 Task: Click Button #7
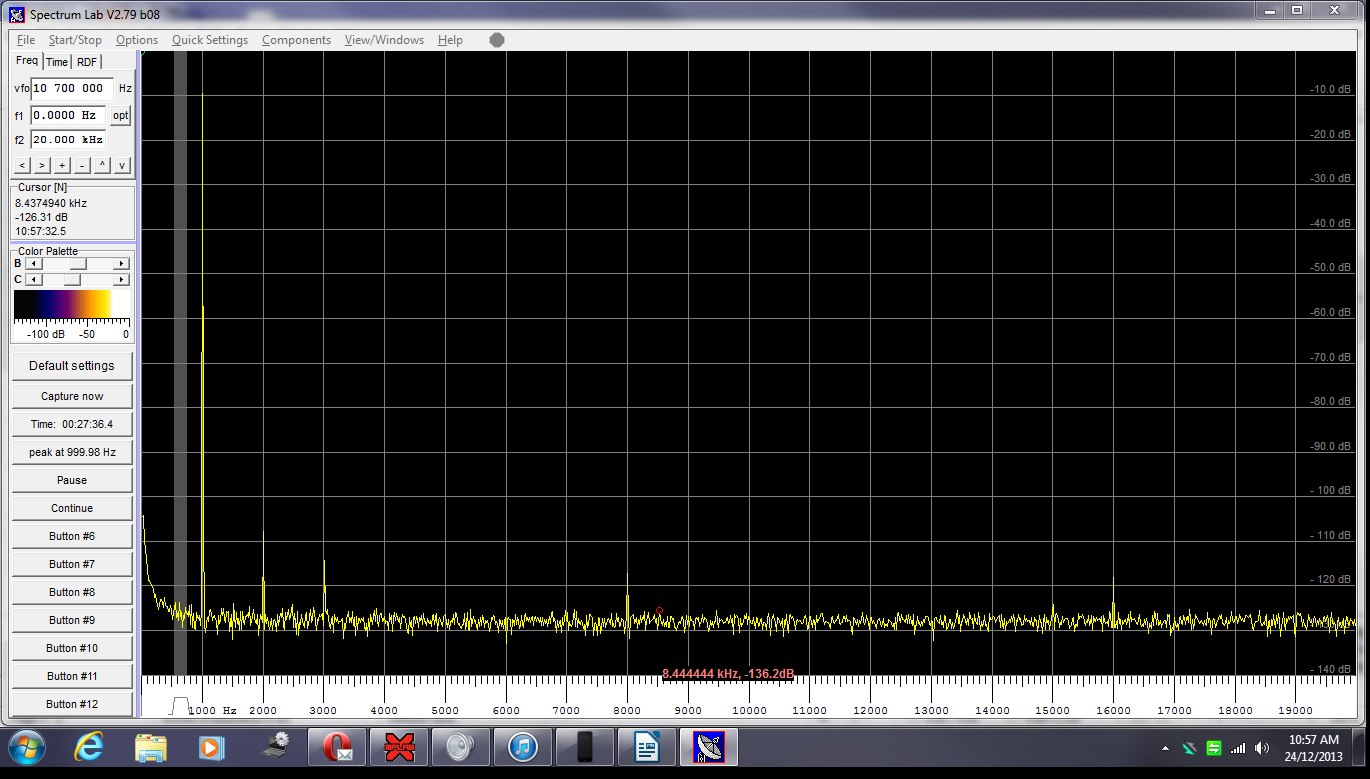click(x=72, y=564)
